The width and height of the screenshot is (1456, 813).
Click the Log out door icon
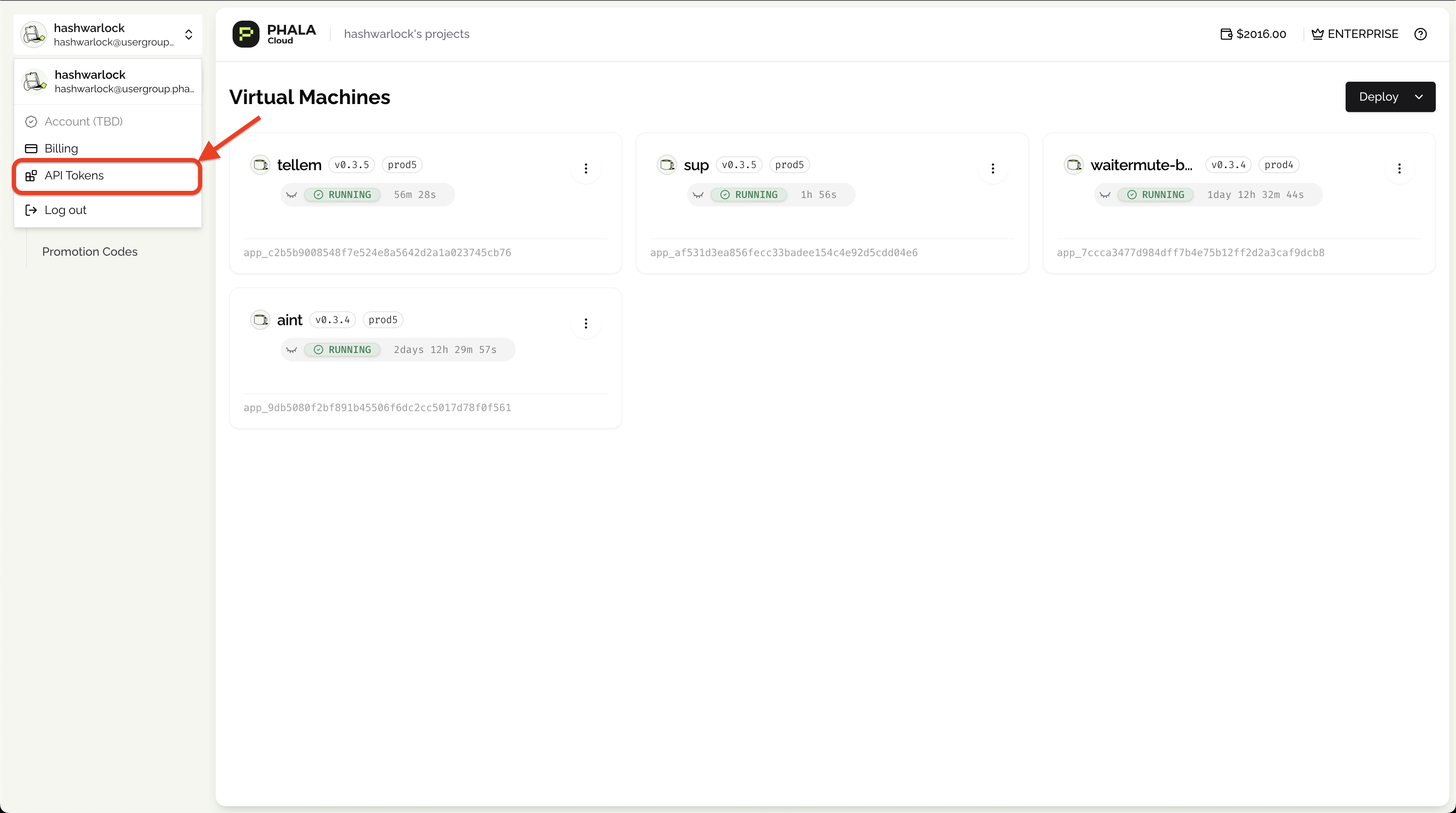point(31,210)
